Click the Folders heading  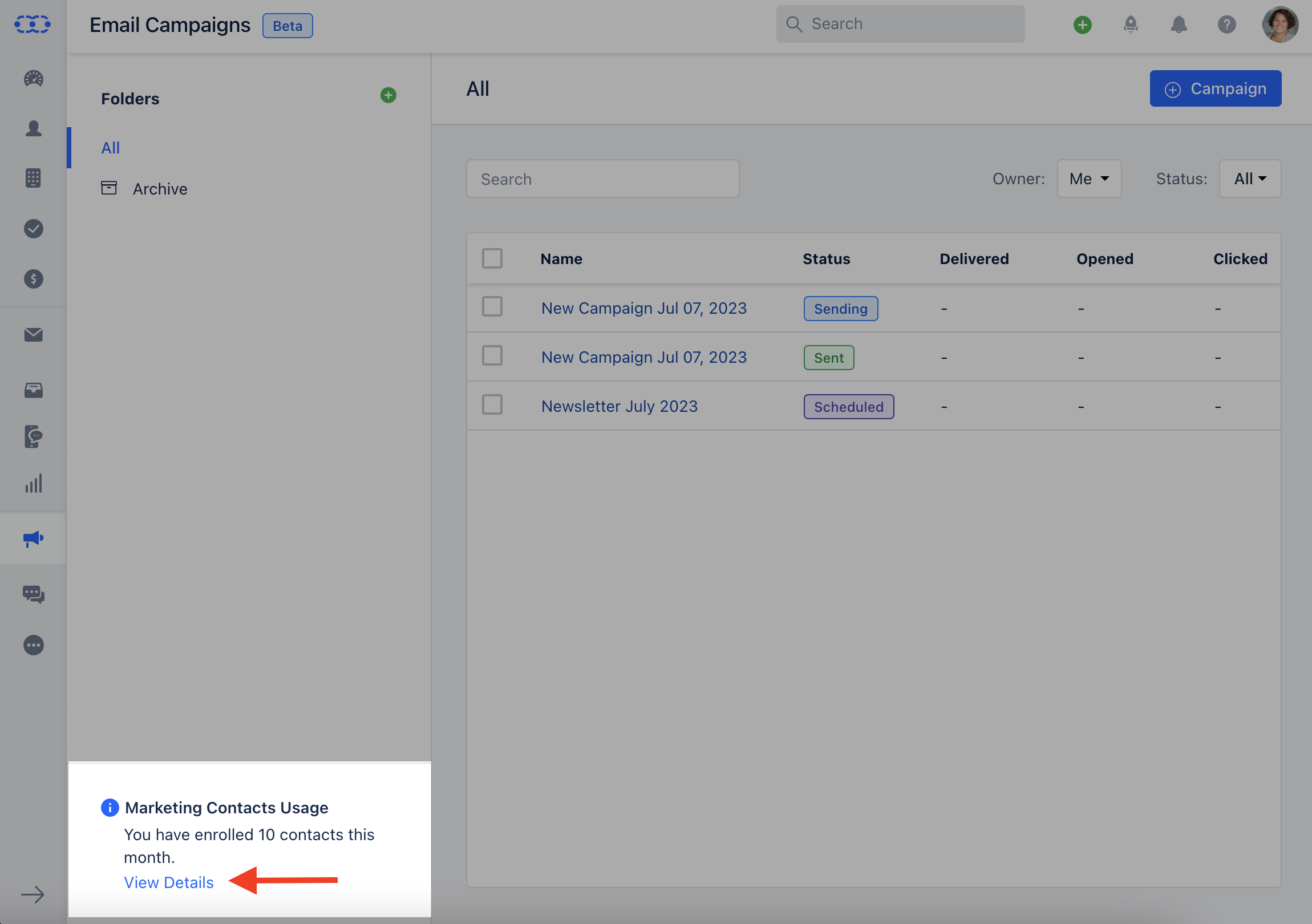(x=130, y=99)
